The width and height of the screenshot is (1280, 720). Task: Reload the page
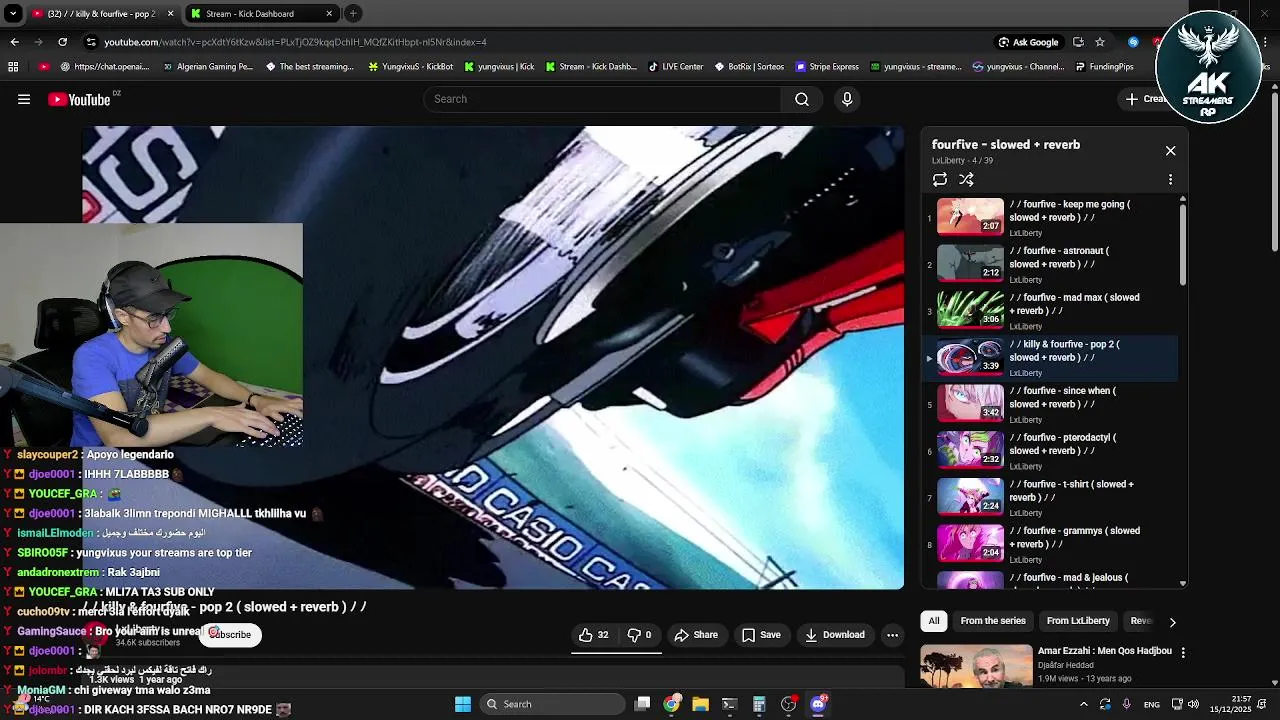tap(62, 42)
